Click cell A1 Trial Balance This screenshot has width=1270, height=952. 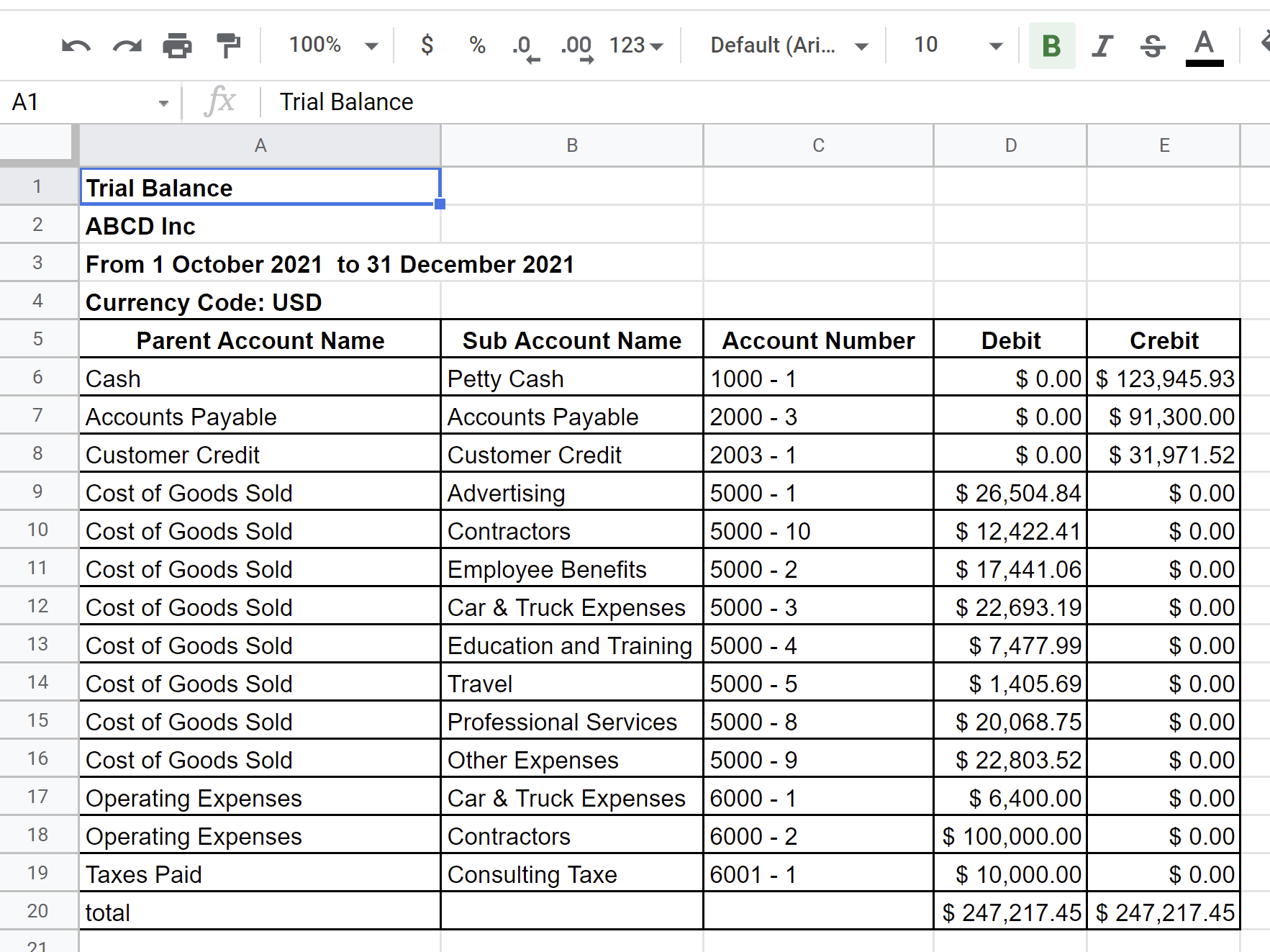tap(260, 187)
